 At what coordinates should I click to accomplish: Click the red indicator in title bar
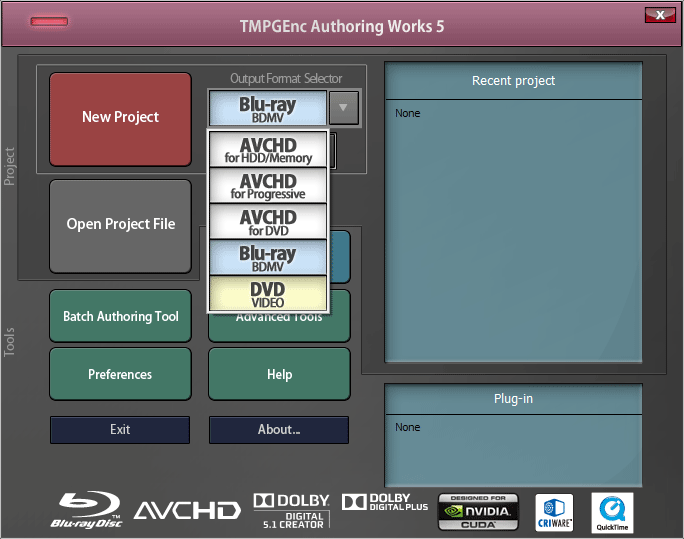tap(49, 21)
